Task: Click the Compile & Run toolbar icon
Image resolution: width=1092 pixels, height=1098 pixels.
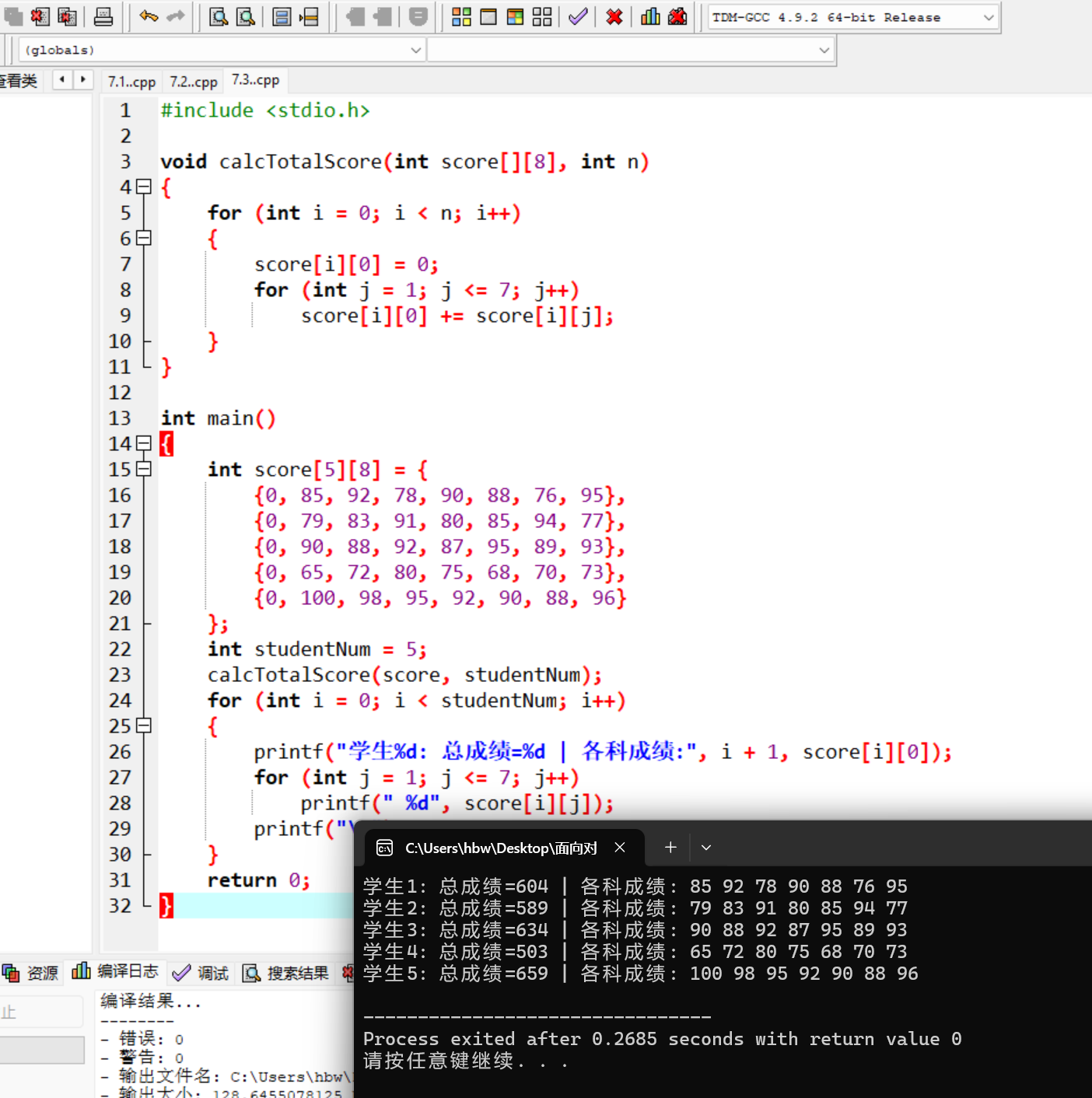Action: [x=515, y=16]
